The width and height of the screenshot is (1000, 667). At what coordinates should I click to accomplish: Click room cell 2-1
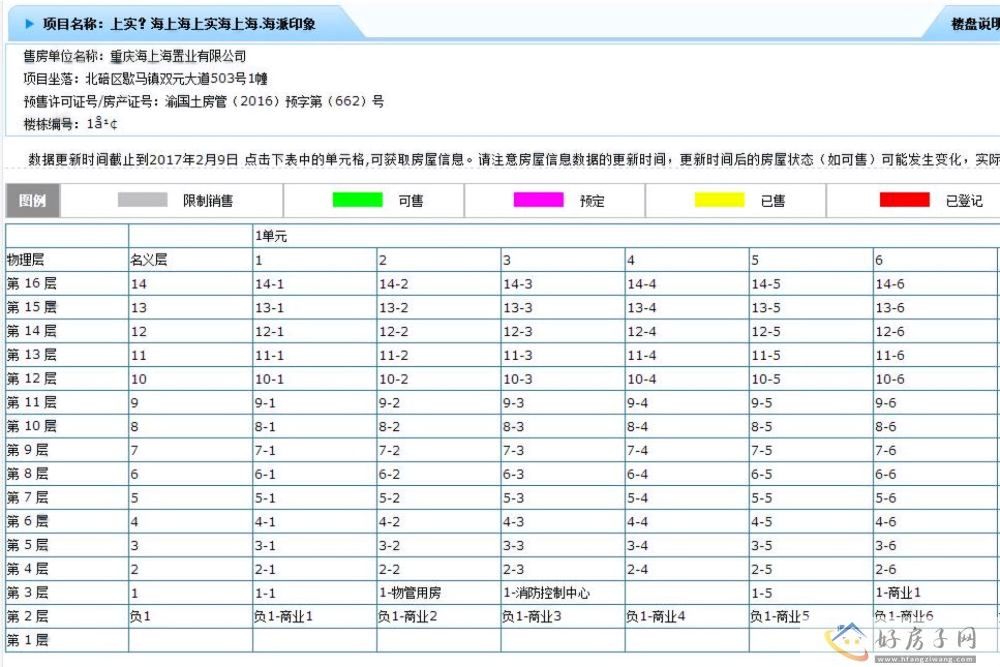point(314,569)
